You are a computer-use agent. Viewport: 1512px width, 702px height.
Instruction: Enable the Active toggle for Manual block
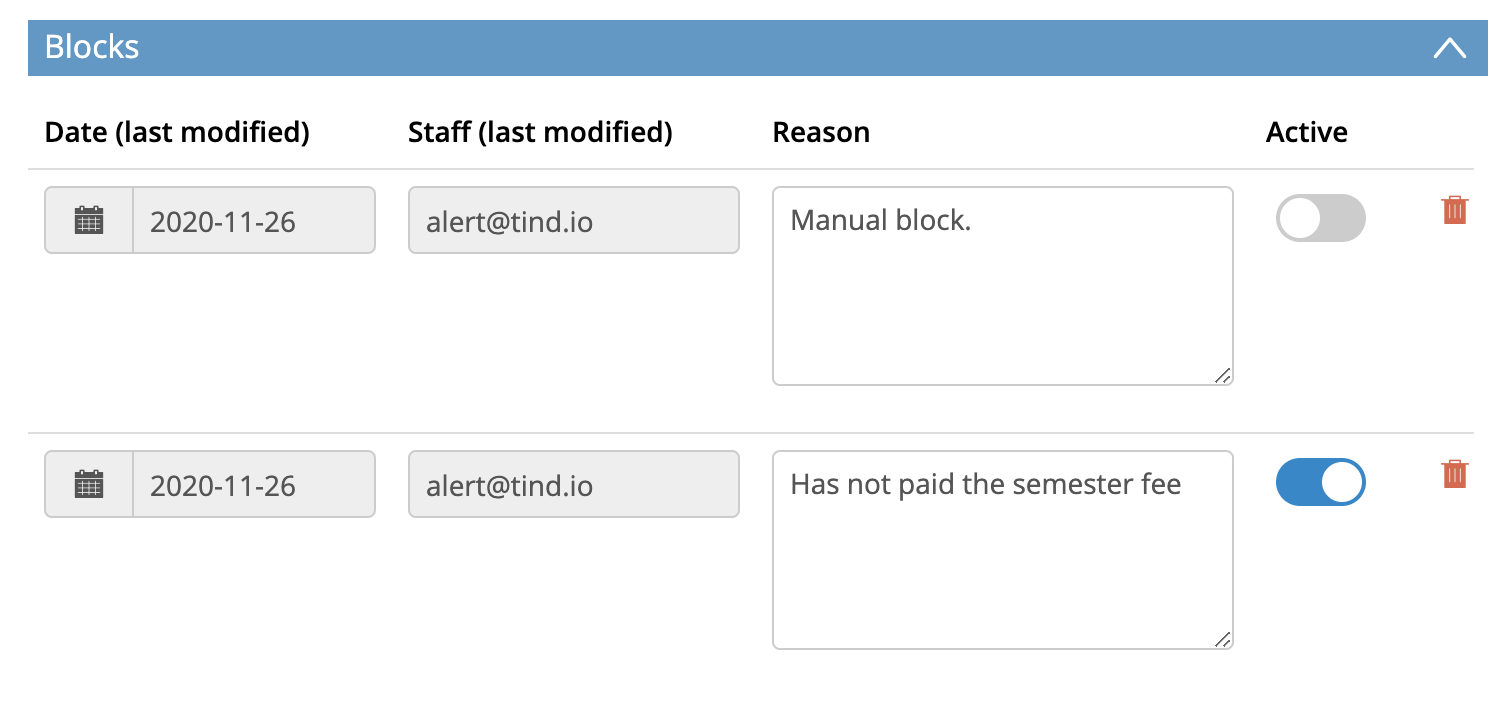pos(1320,218)
